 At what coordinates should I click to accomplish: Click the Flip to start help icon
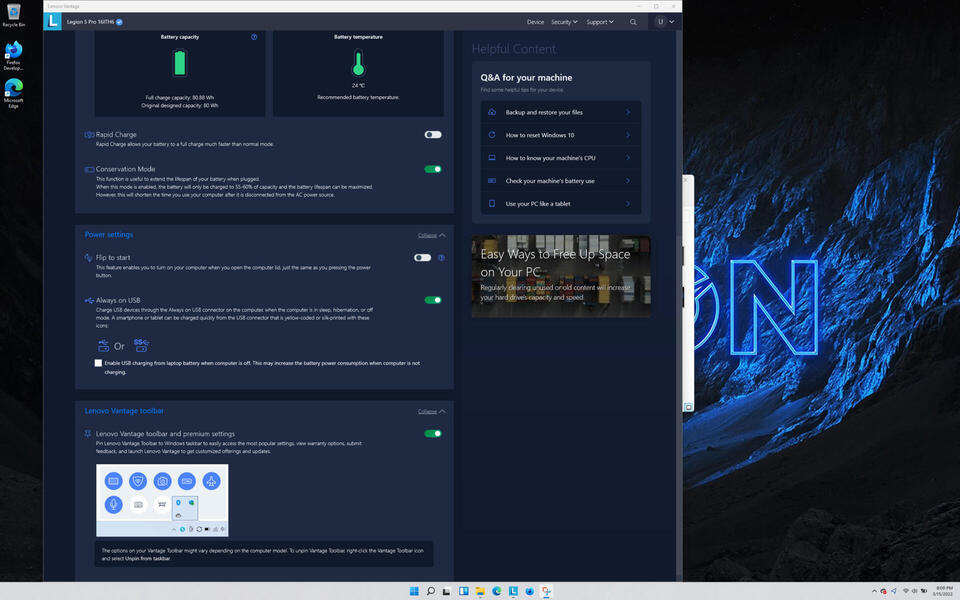pos(441,258)
